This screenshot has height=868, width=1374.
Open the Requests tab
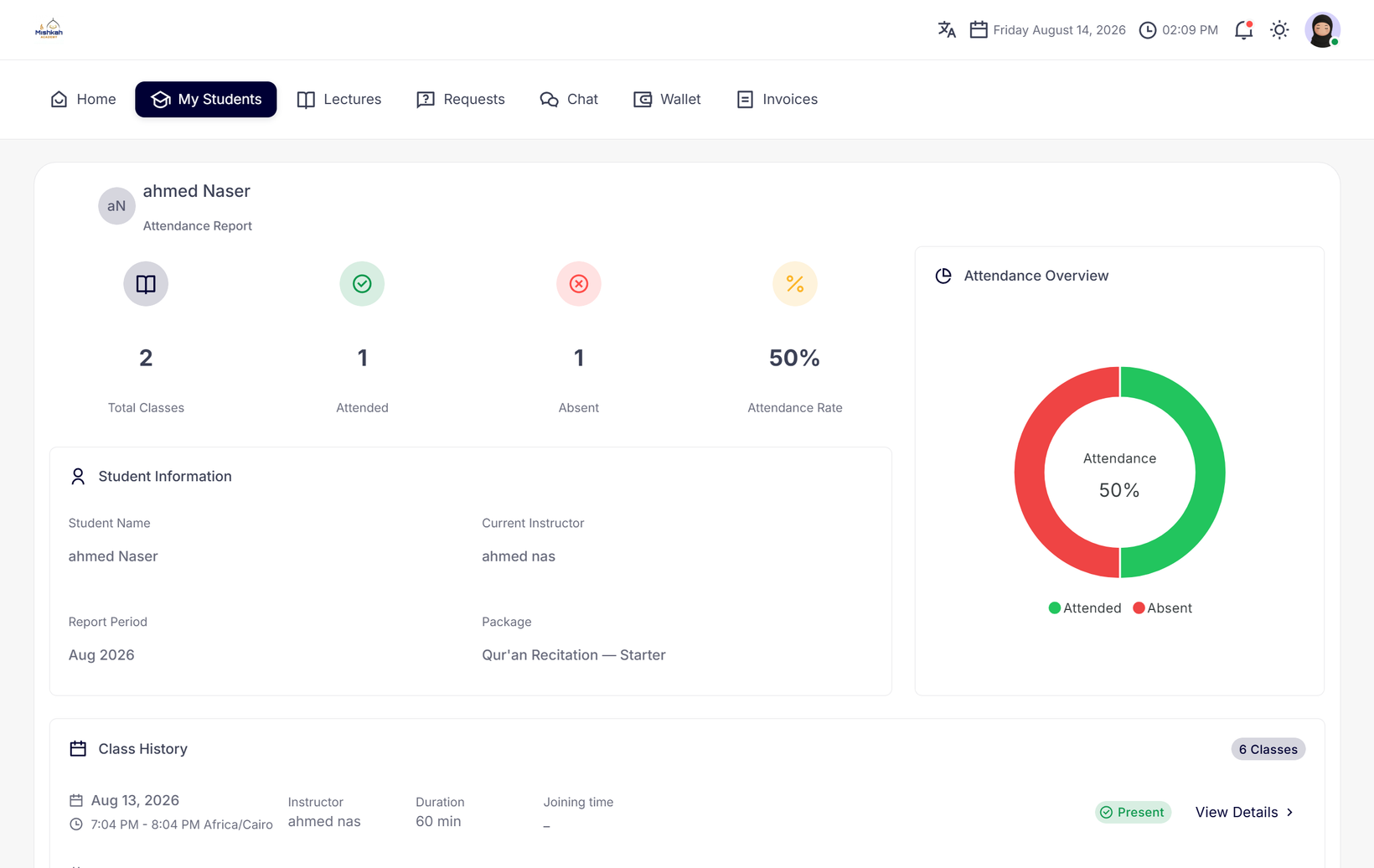(x=461, y=100)
